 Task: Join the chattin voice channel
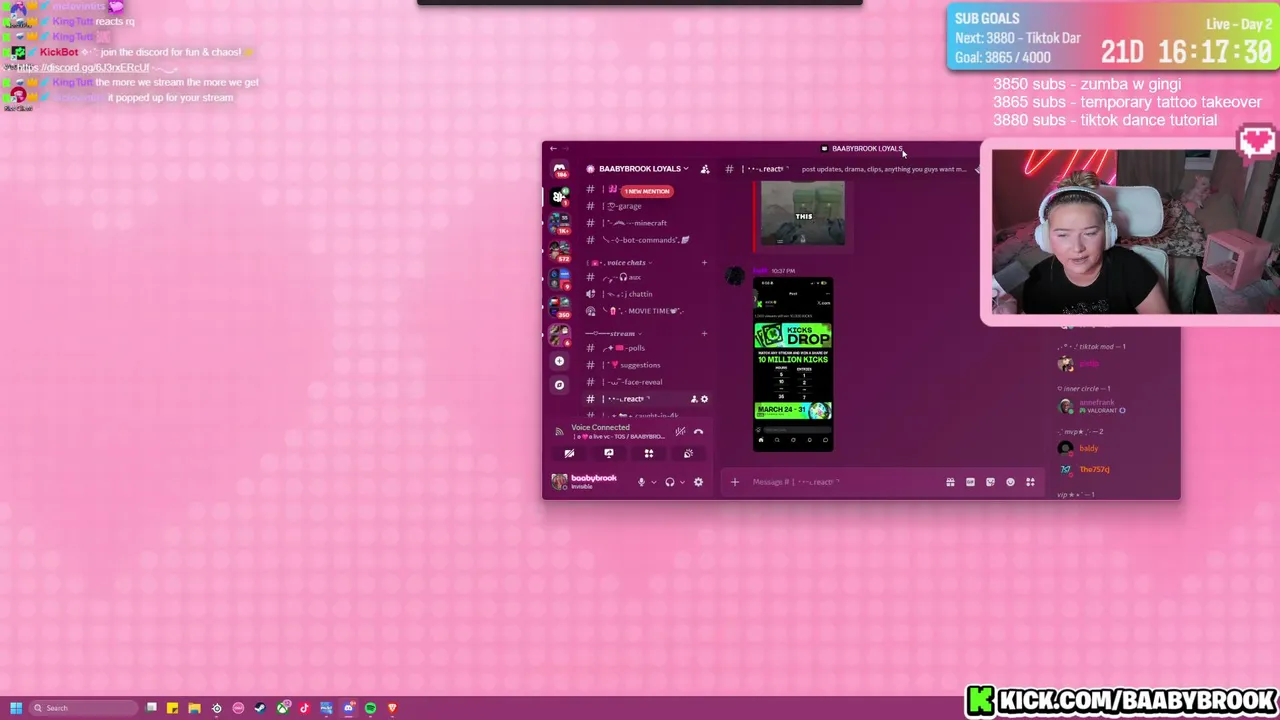[x=645, y=294]
